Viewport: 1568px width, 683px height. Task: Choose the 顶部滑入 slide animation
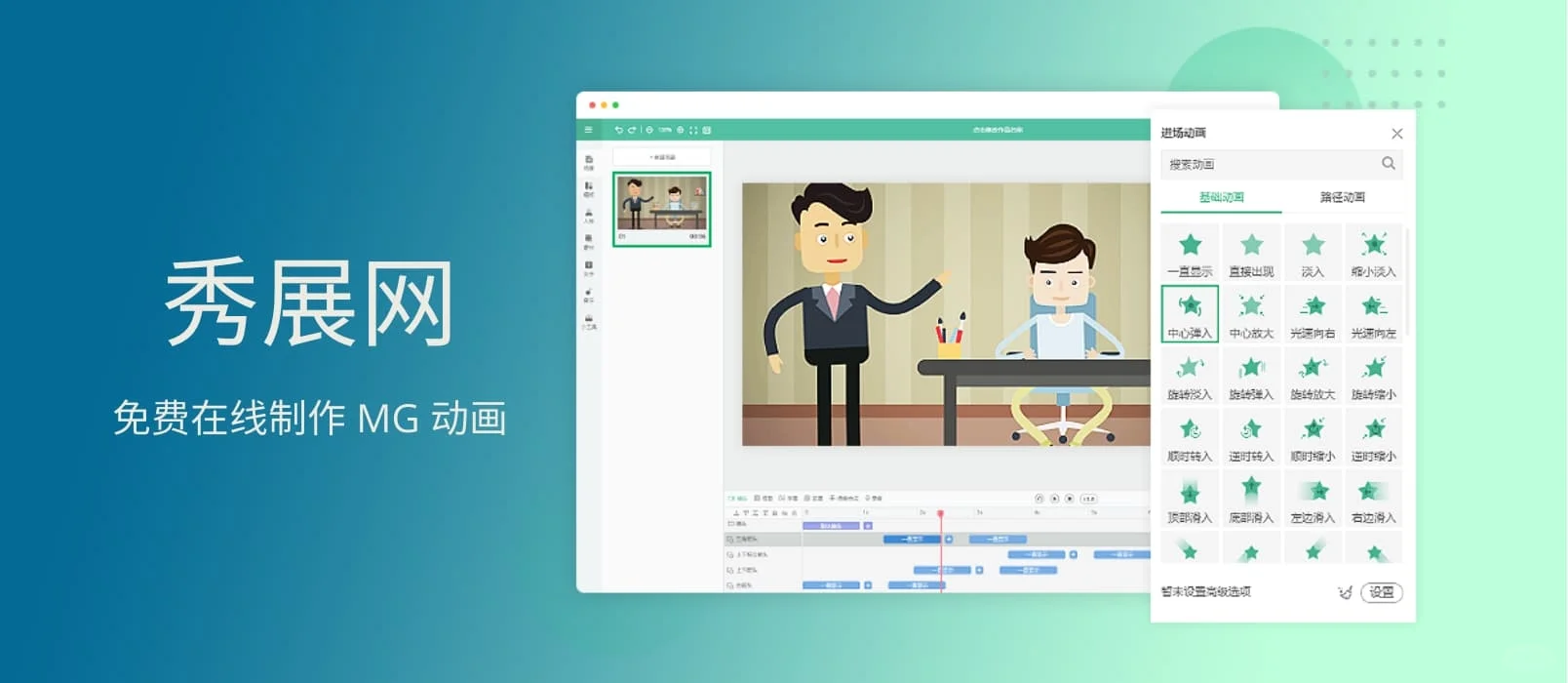[x=1190, y=498]
